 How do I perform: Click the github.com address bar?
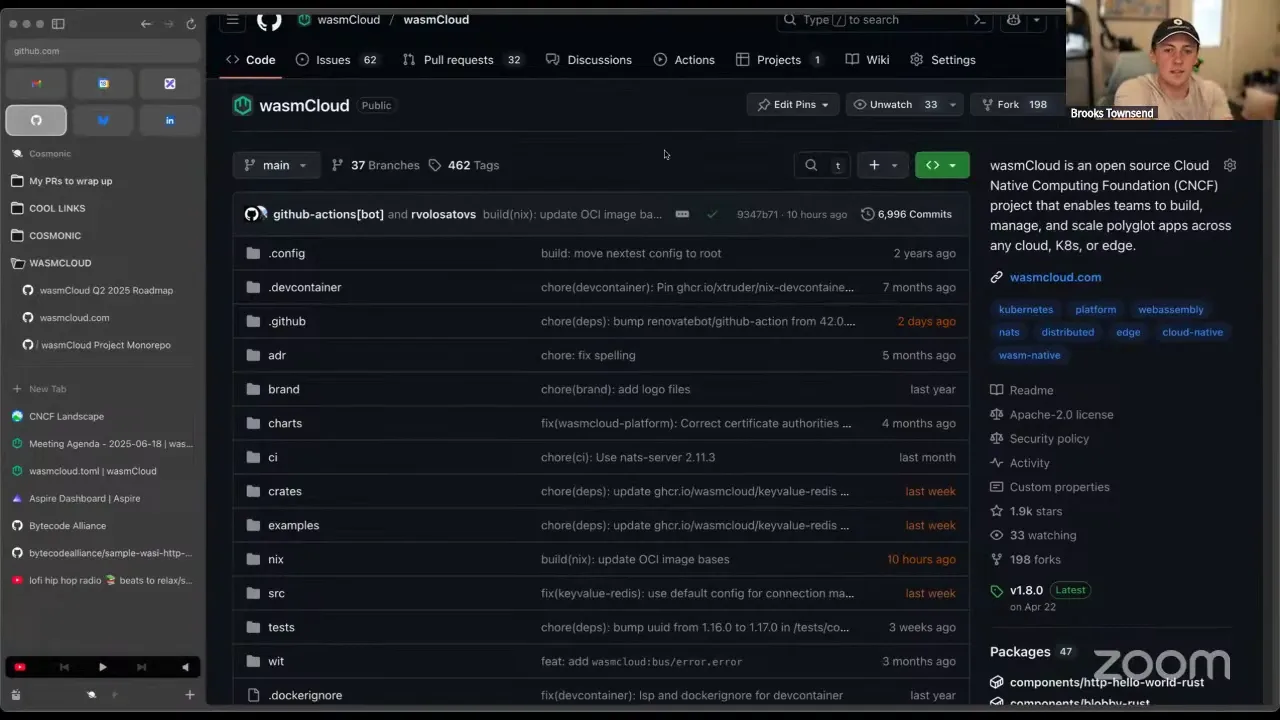[x=103, y=51]
